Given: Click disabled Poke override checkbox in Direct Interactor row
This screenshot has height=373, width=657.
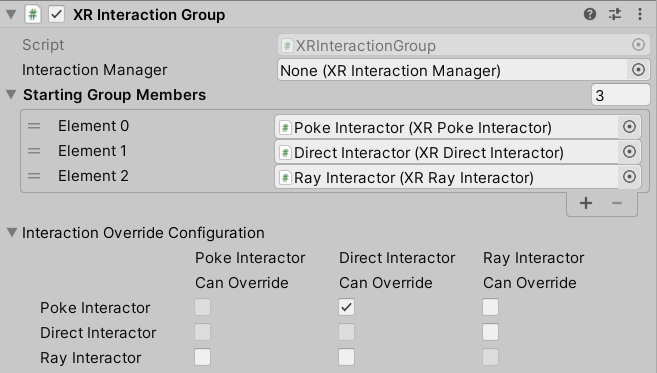Looking at the screenshot, I should 202,332.
